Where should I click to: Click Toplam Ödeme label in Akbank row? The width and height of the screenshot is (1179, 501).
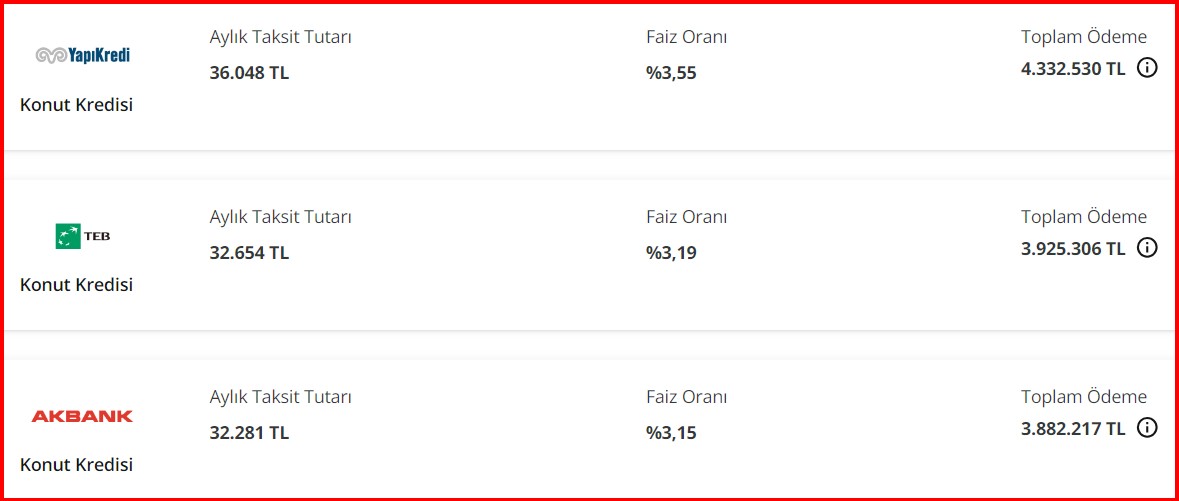coord(1084,397)
